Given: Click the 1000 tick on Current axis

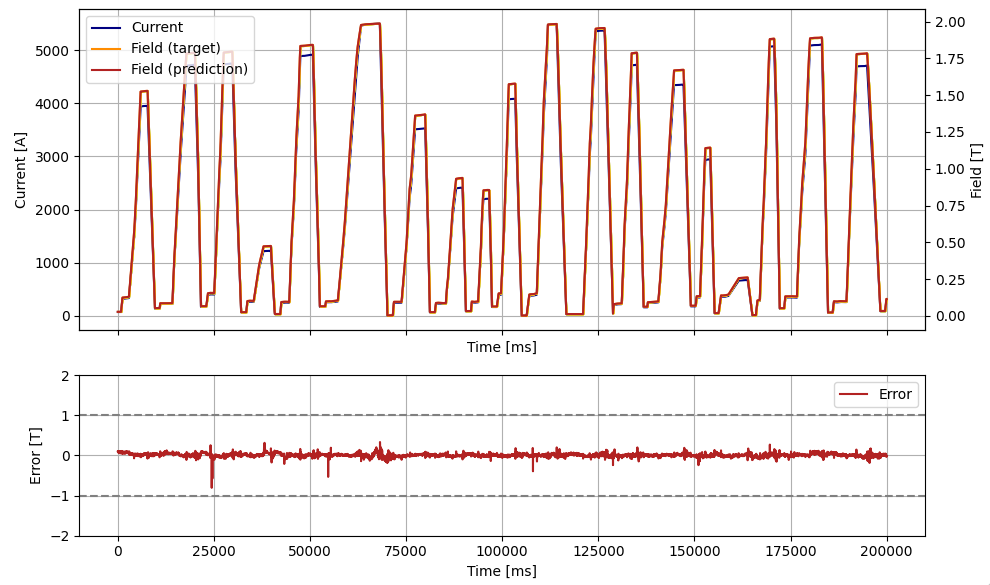Looking at the screenshot, I should coord(52,264).
